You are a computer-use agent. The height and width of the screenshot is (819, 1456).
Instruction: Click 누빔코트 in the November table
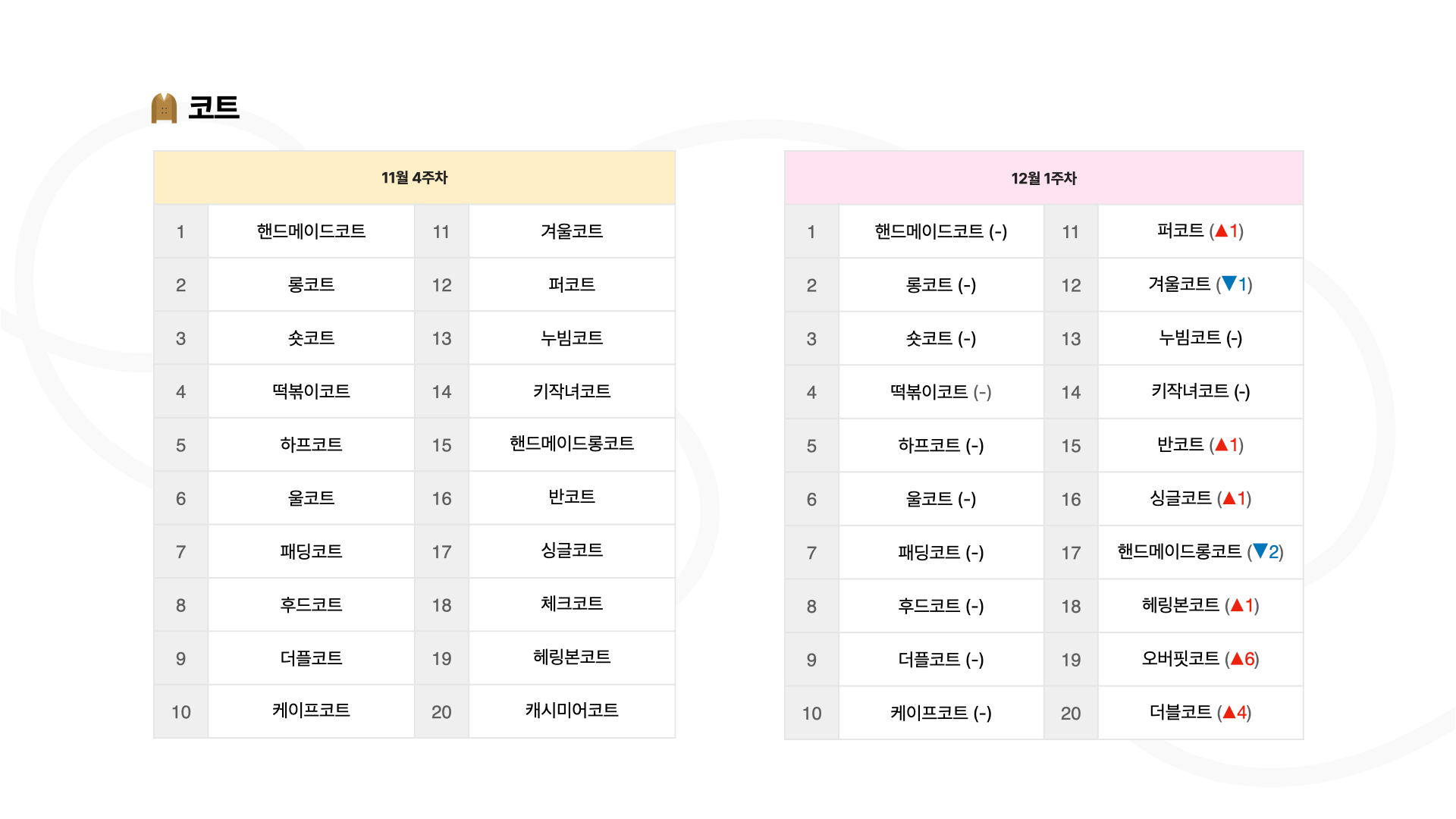[572, 337]
